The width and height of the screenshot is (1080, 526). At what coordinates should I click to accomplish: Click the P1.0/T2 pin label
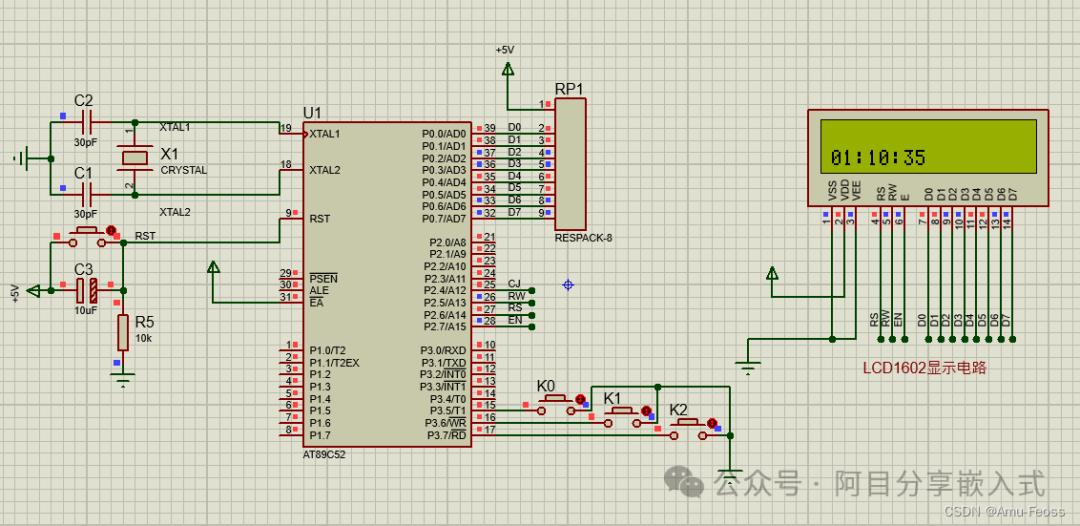pyautogui.click(x=328, y=350)
